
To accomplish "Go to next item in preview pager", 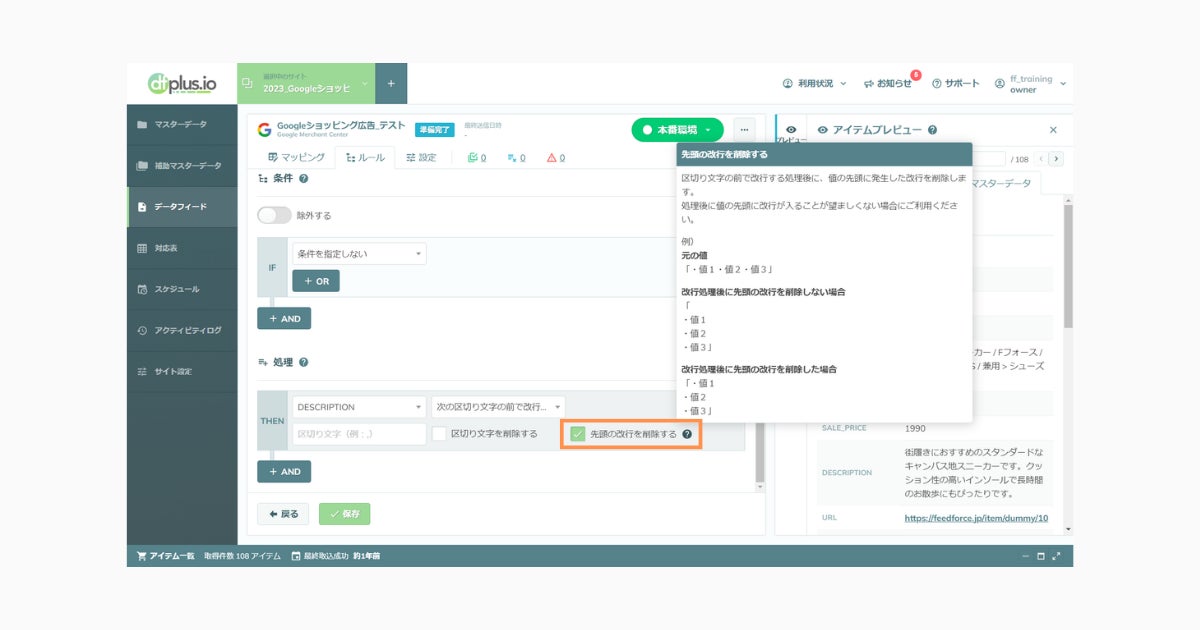I will tap(1057, 159).
